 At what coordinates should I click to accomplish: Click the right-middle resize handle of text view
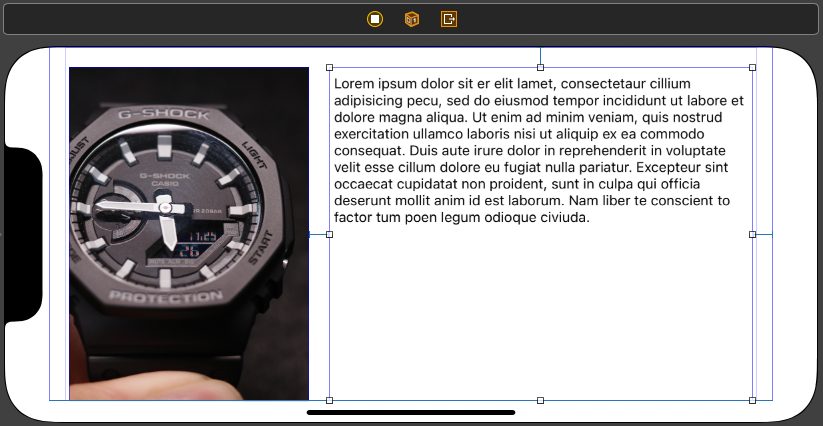click(753, 235)
